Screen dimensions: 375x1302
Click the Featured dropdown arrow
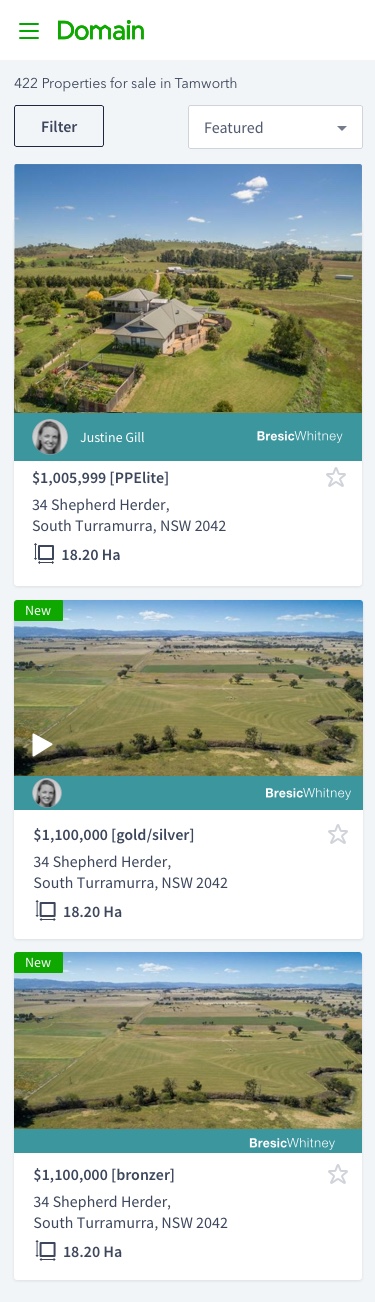[x=342, y=128]
